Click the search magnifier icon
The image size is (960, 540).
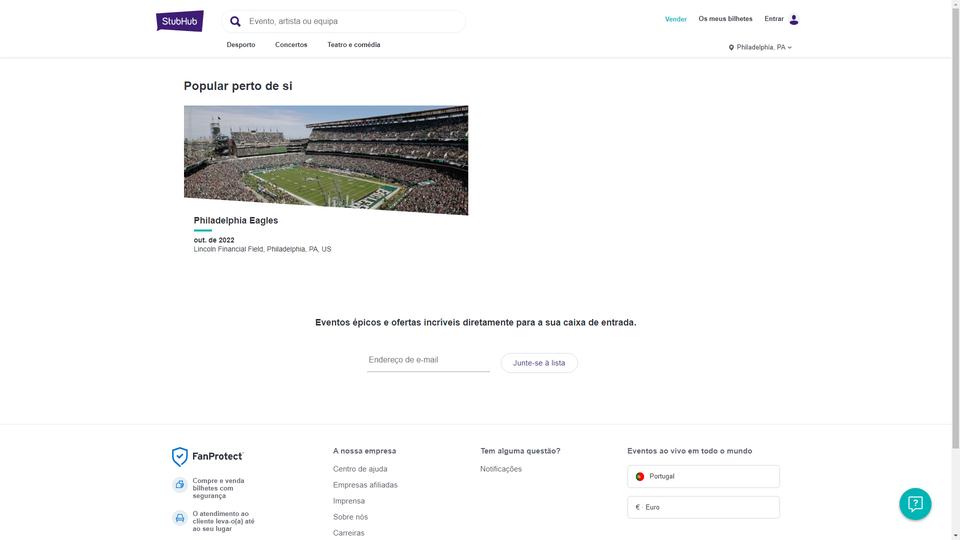click(235, 21)
